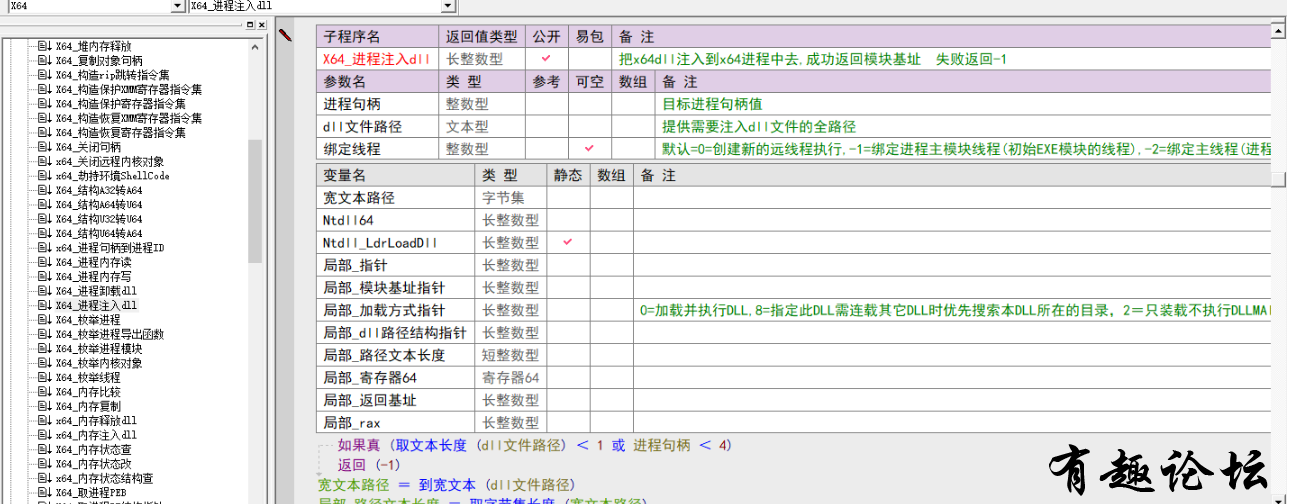Toggle 静态 cell for Ntdll64 variable
This screenshot has height=504, width=1291.
click(568, 220)
